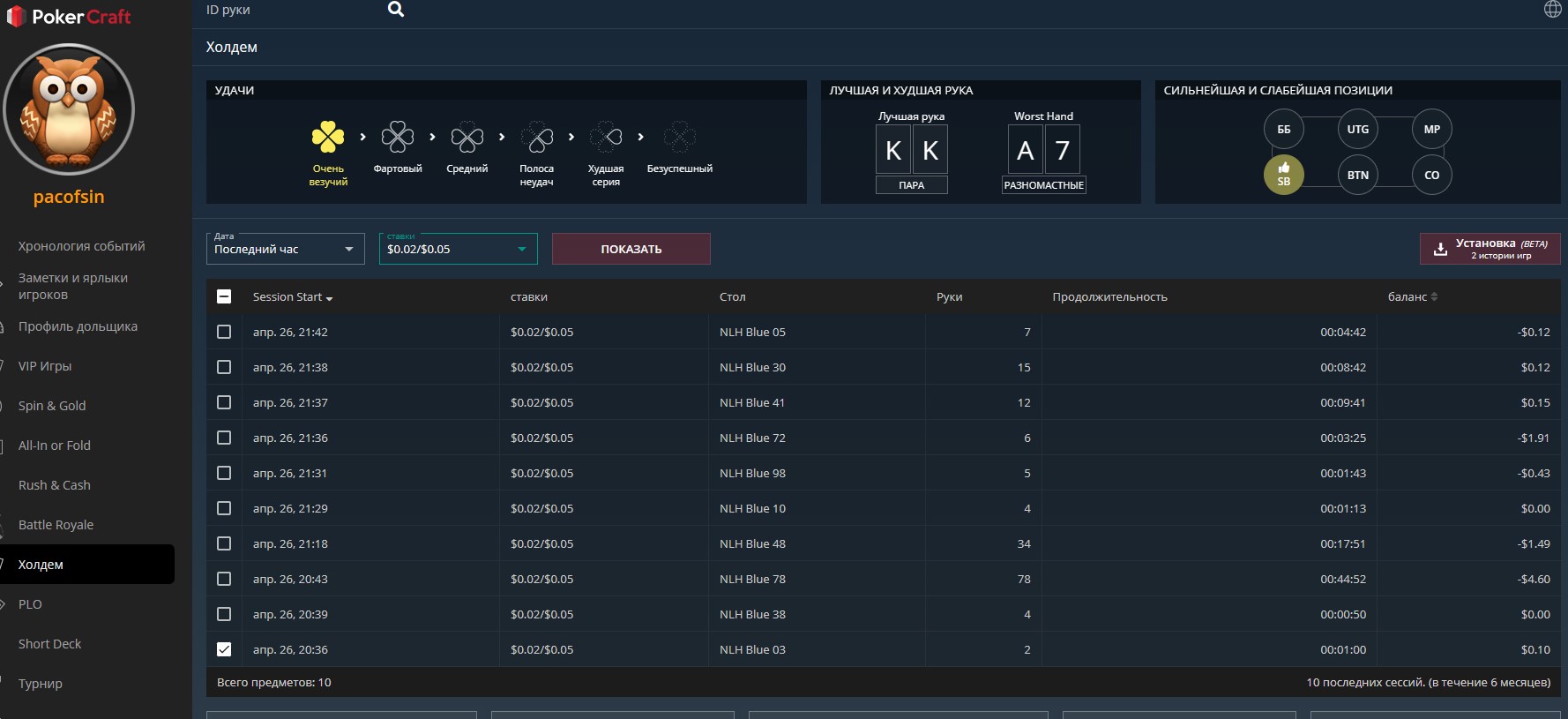Select the Худшая серия clover icon
This screenshot has height=719, width=1568.
click(x=606, y=137)
